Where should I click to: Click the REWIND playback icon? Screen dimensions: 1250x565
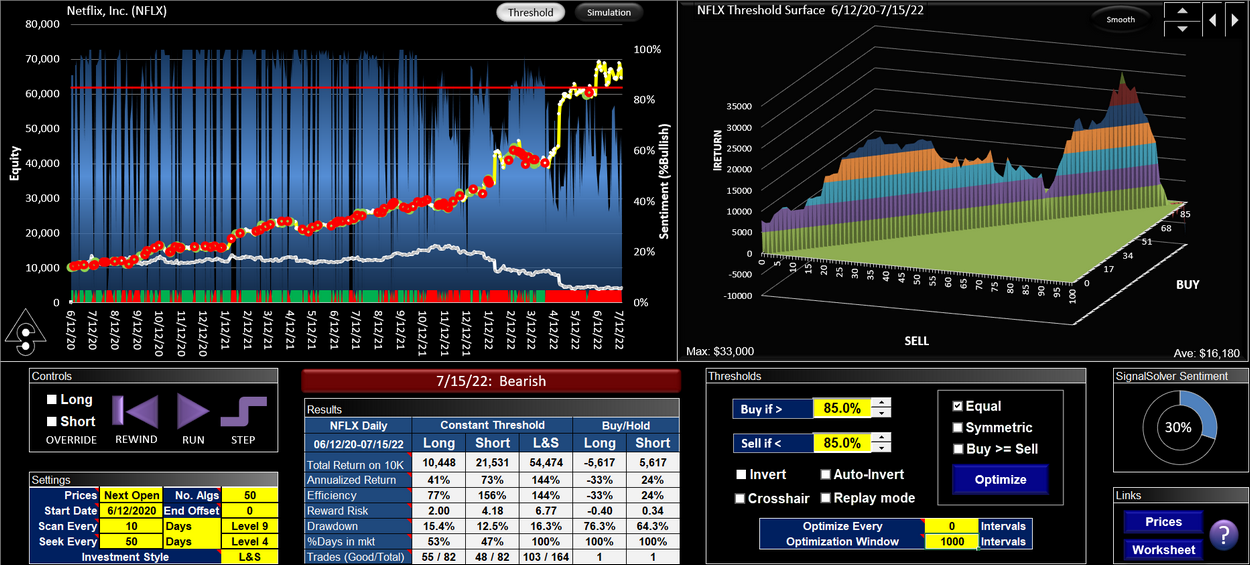tap(135, 412)
